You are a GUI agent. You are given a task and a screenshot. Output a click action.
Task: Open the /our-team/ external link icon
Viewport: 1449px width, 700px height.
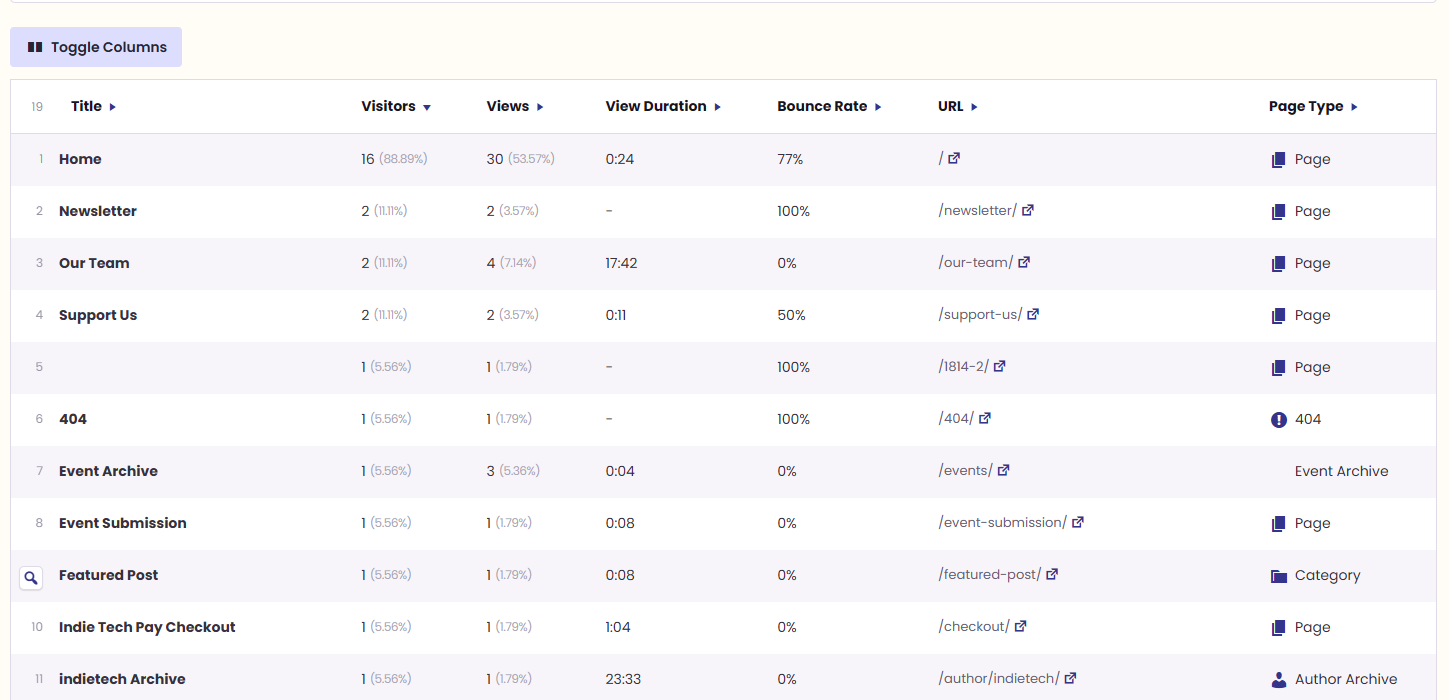pyautogui.click(x=1024, y=262)
